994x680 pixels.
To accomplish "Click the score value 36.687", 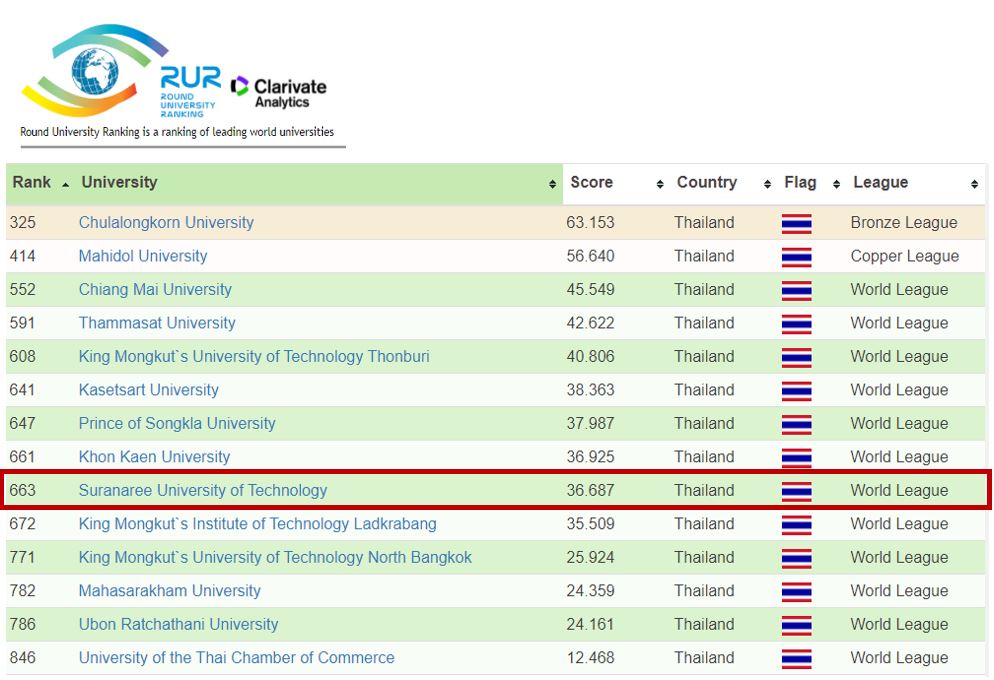I will (590, 491).
